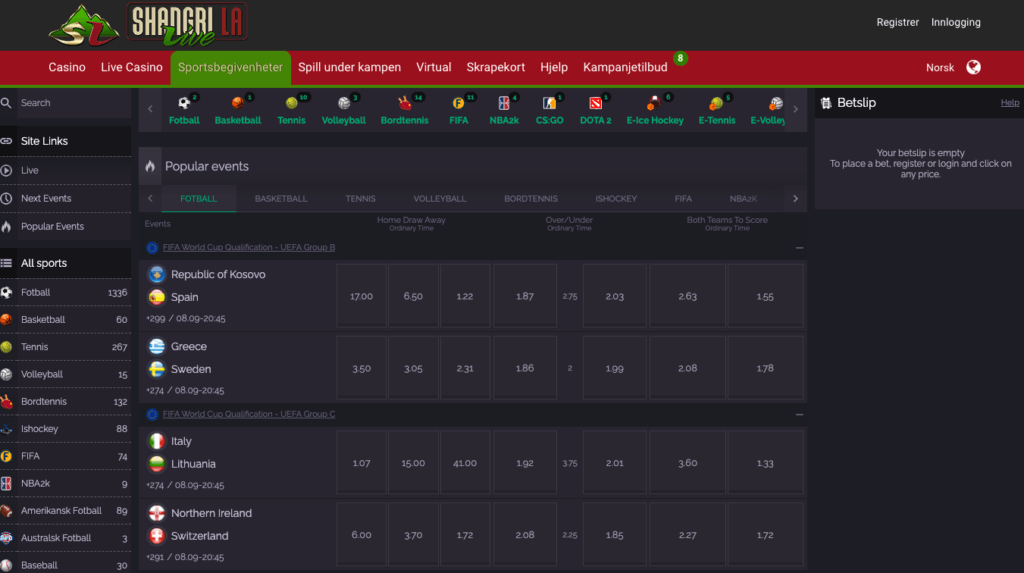Click the Lithuania flag icon

click(157, 464)
